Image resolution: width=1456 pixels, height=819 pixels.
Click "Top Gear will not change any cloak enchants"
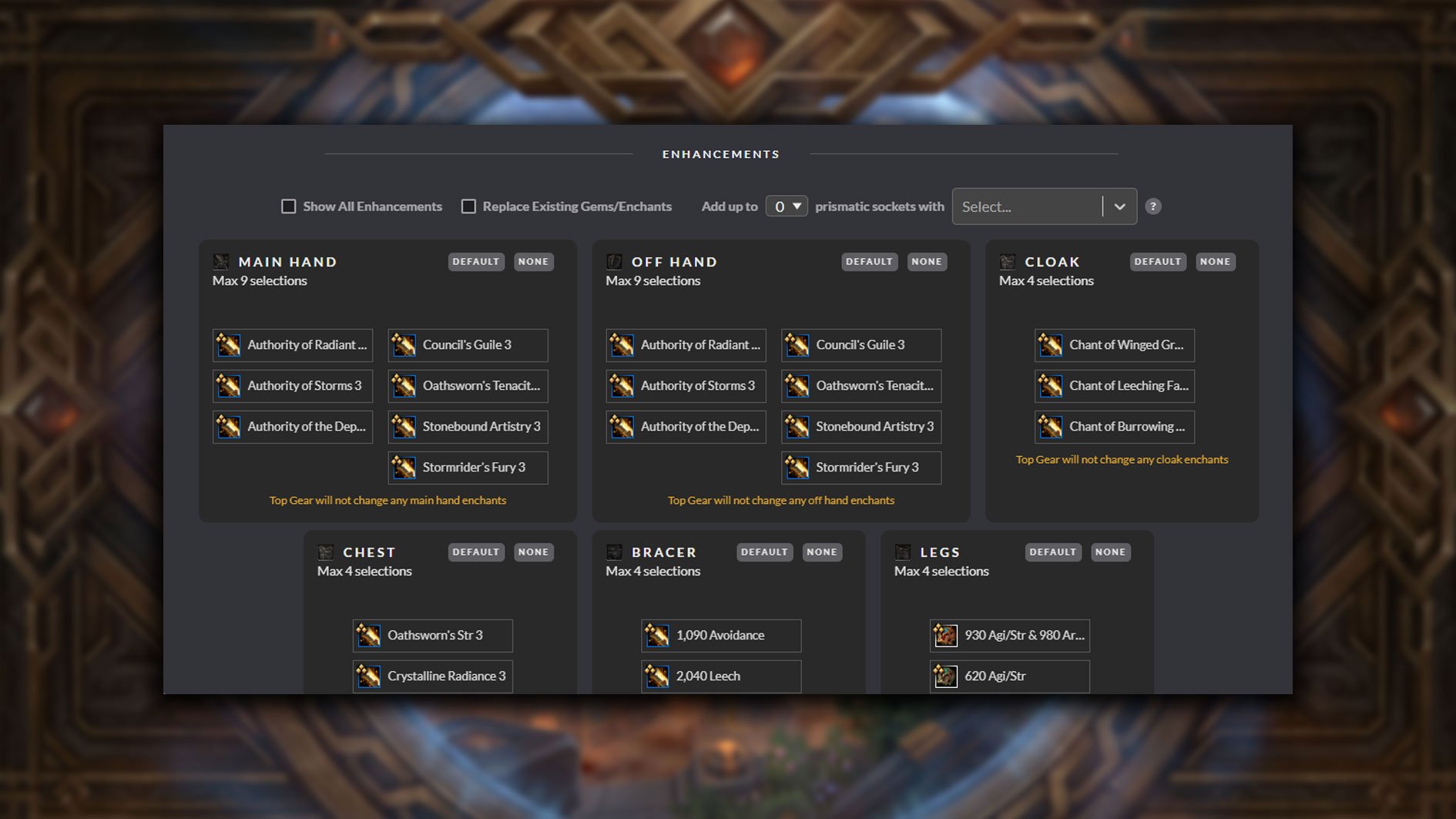point(1122,460)
